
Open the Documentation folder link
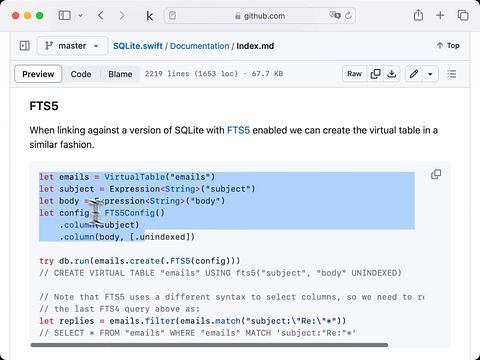coord(199,46)
